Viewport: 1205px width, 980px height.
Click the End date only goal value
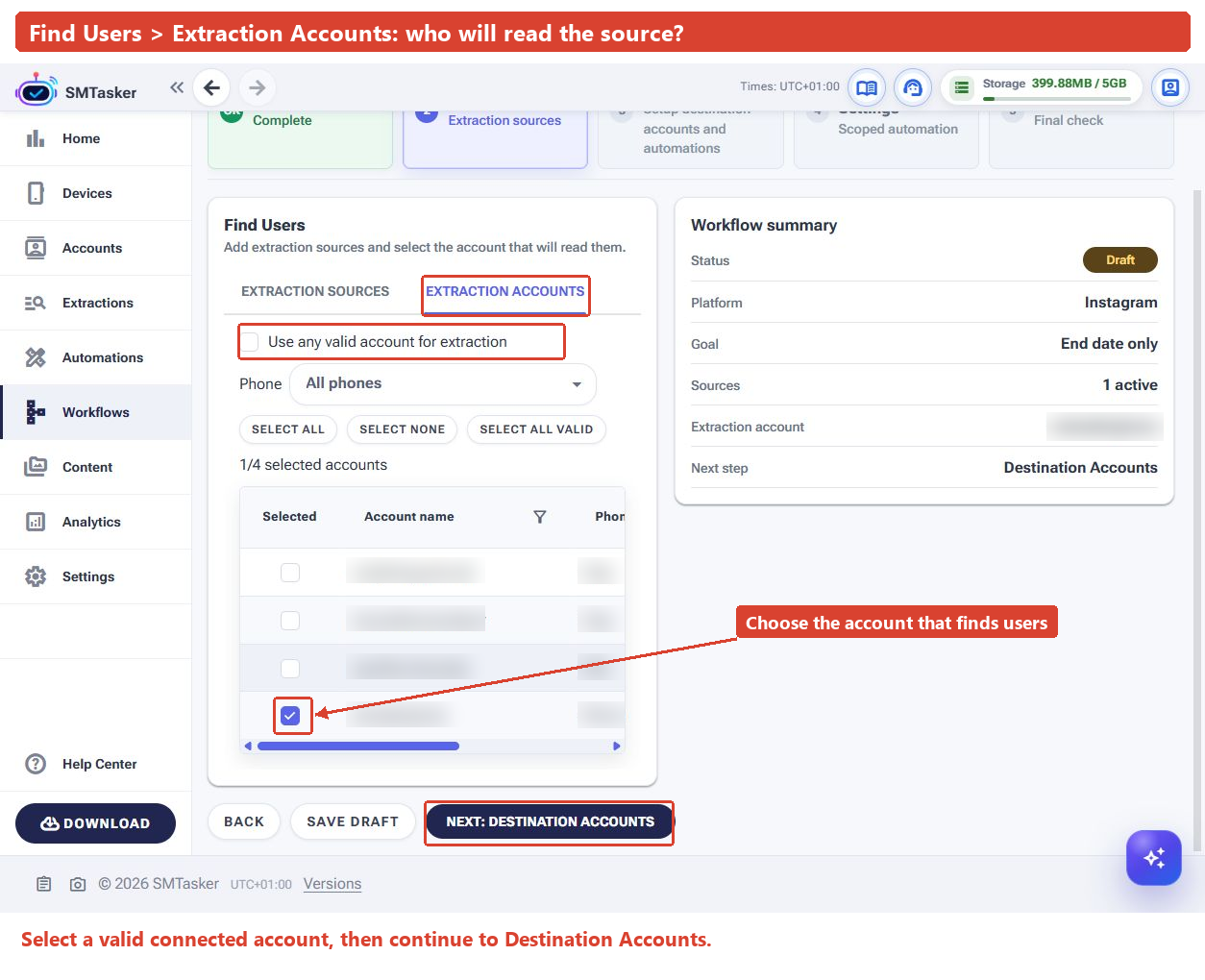click(x=1109, y=344)
